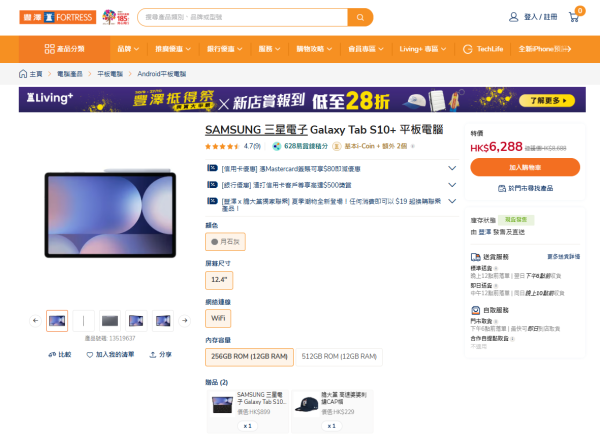The width and height of the screenshot is (600, 440).
Task: Open the CAP hat gift item
Action: [x=332, y=412]
